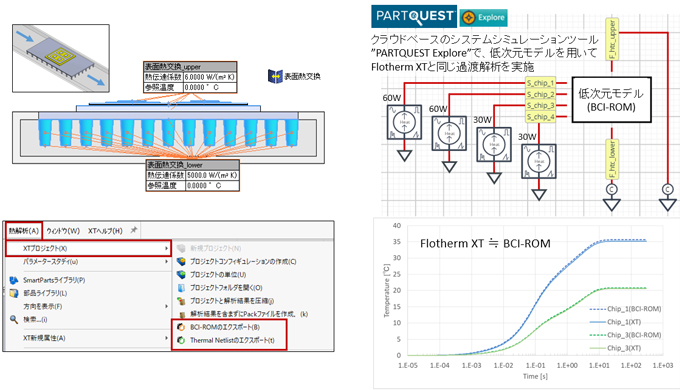
Task: Choose プロジェクトの単位(U)
Action: pos(218,275)
